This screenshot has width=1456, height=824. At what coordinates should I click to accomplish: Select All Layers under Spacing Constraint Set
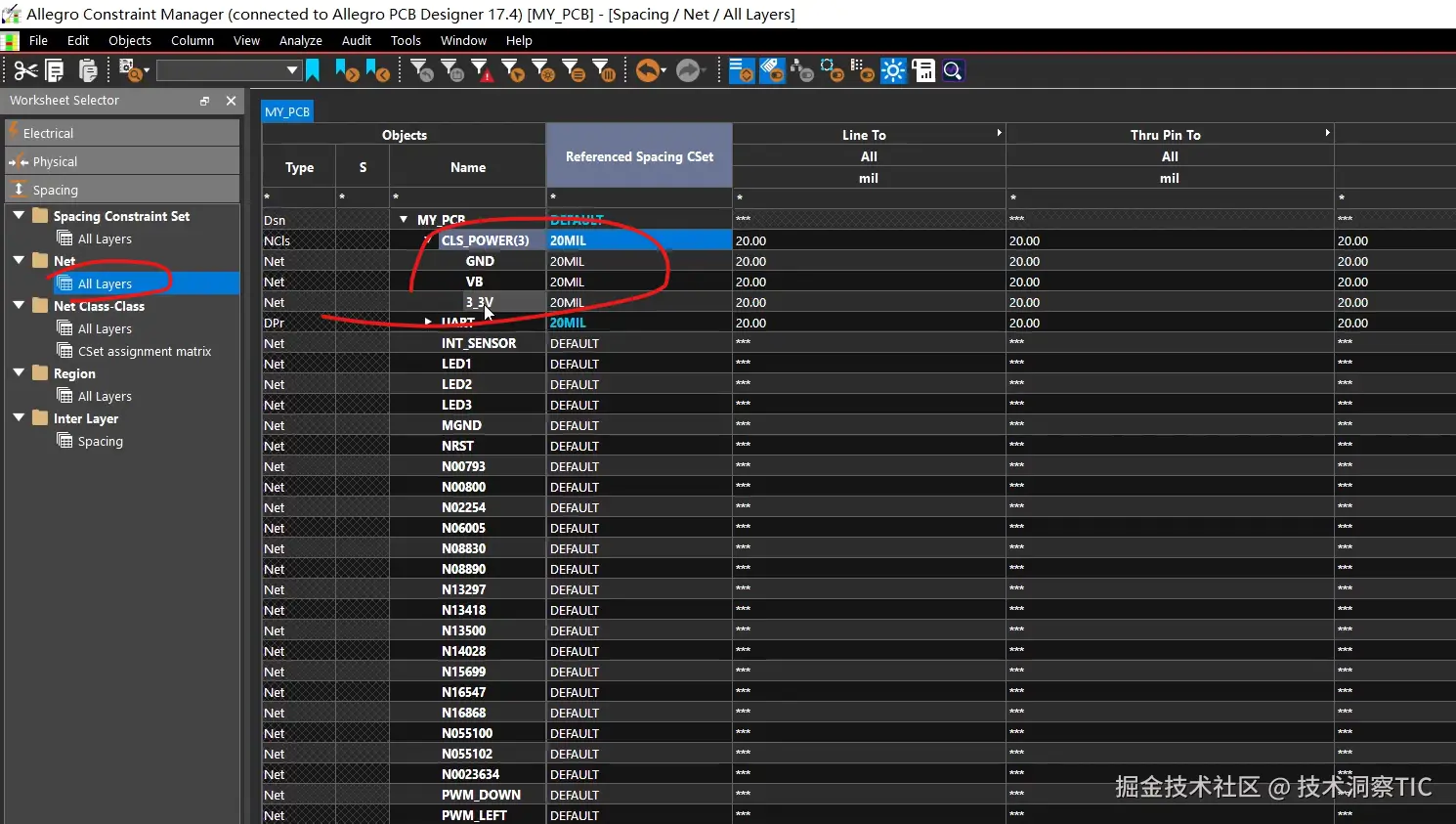pyautogui.click(x=105, y=239)
